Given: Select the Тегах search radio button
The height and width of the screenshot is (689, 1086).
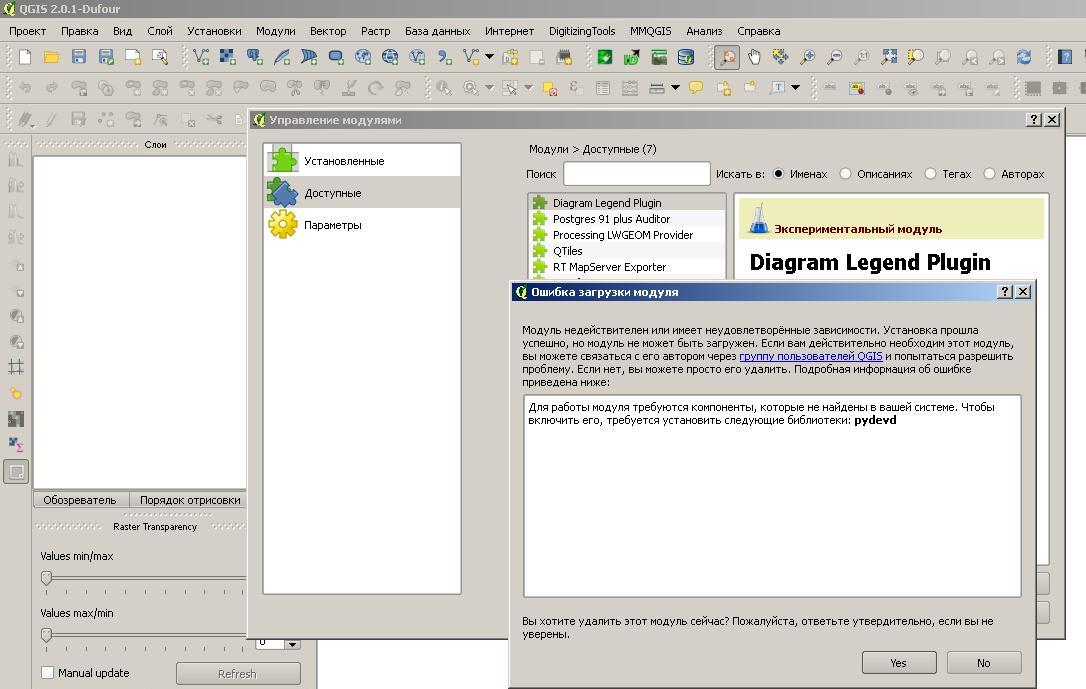Looking at the screenshot, I should pos(931,174).
